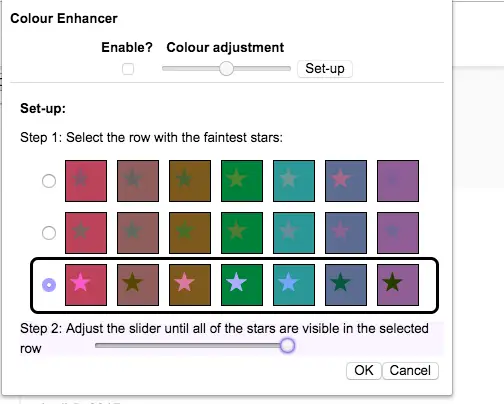Click the Colour adjustment slider handle
The height and width of the screenshot is (404, 504).
226,68
